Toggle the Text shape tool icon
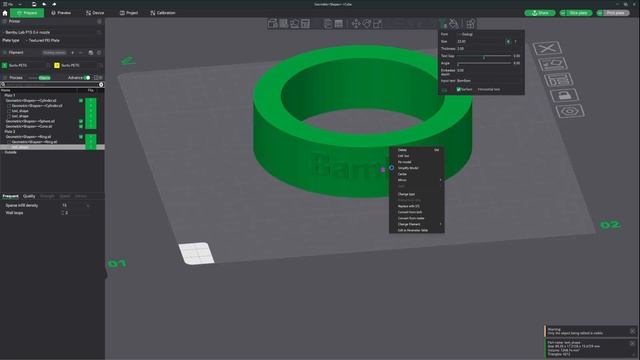Image resolution: width=640 pixels, height=360 pixels. click(x=442, y=24)
